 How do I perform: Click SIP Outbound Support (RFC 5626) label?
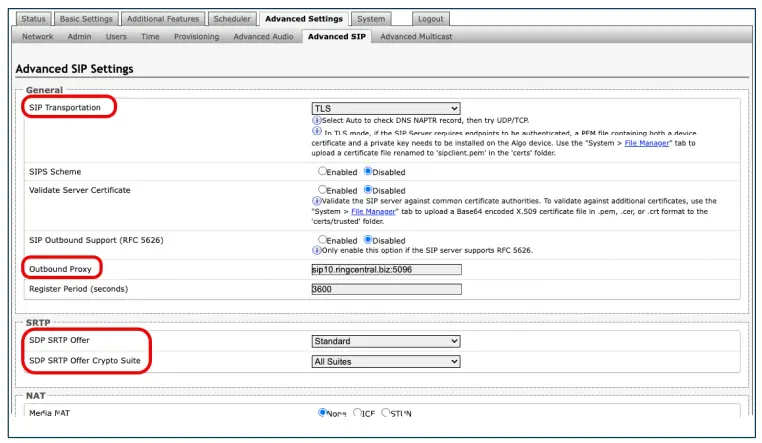point(96,240)
